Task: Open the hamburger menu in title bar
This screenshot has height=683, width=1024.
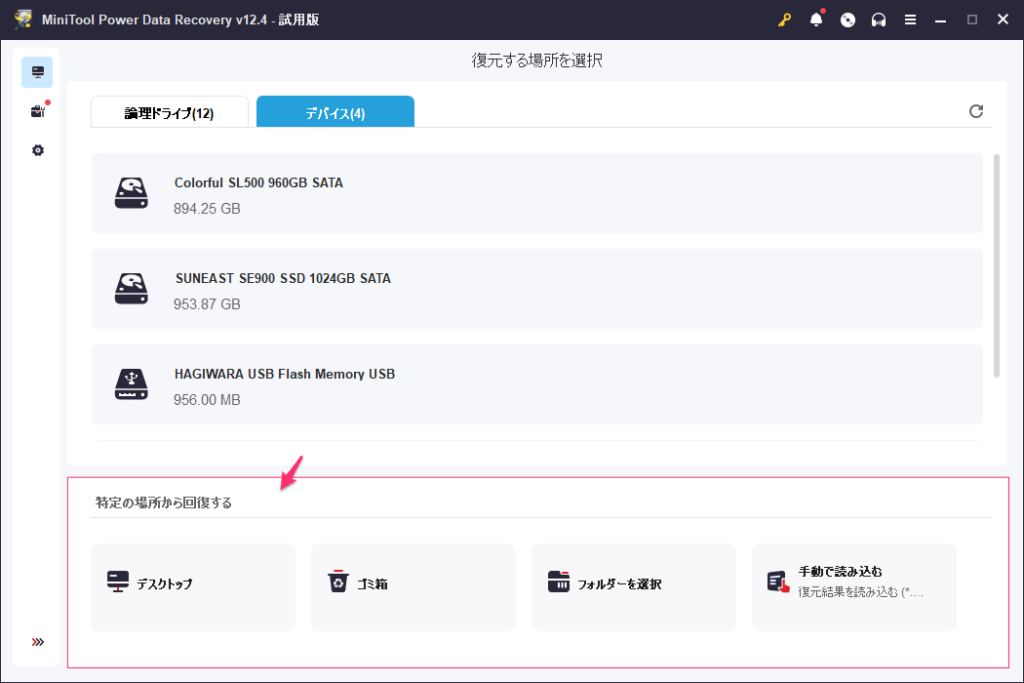Action: pos(910,20)
